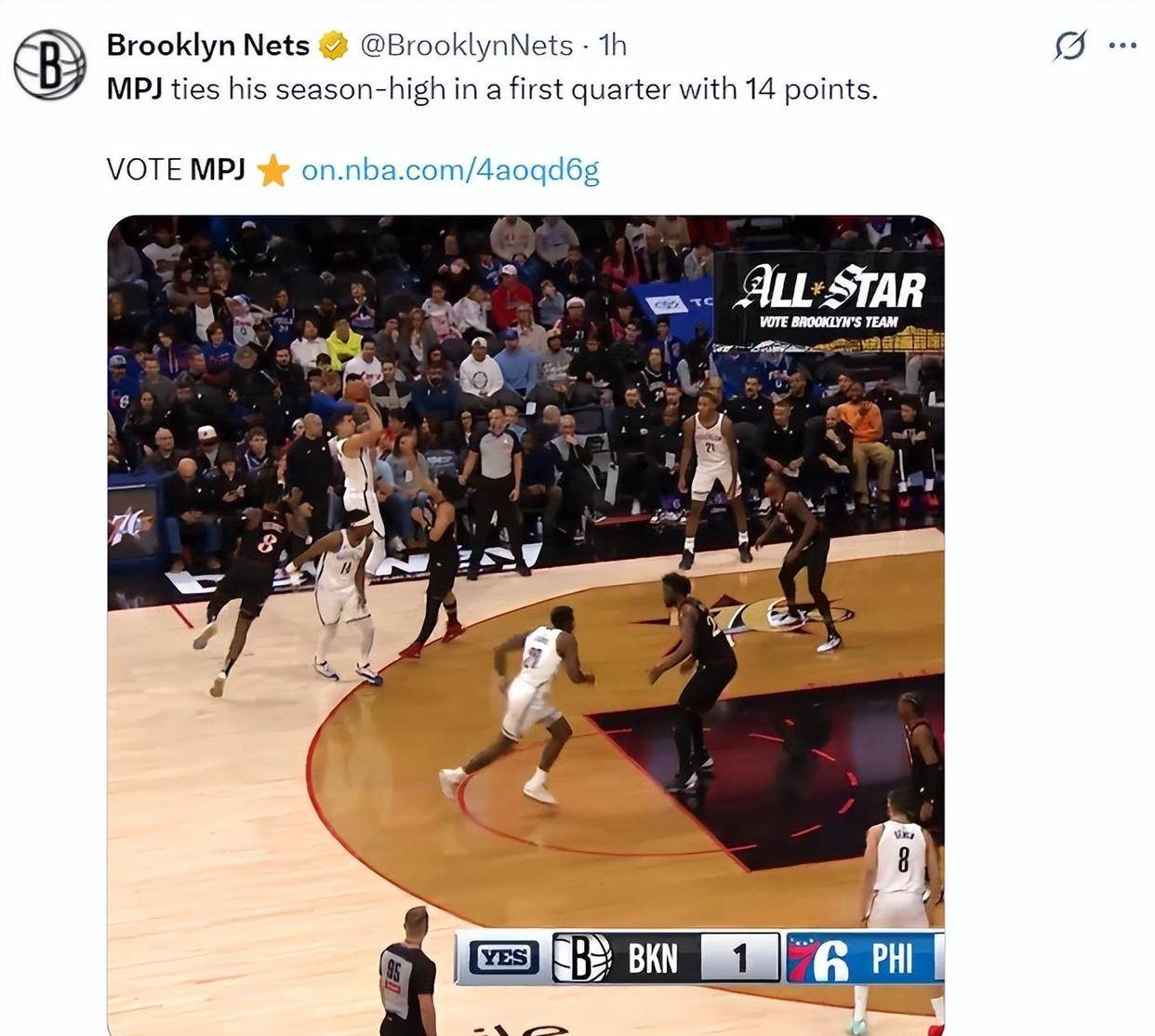Click the tweet text about 14 points
This screenshot has height=1036, width=1155.
(x=492, y=89)
